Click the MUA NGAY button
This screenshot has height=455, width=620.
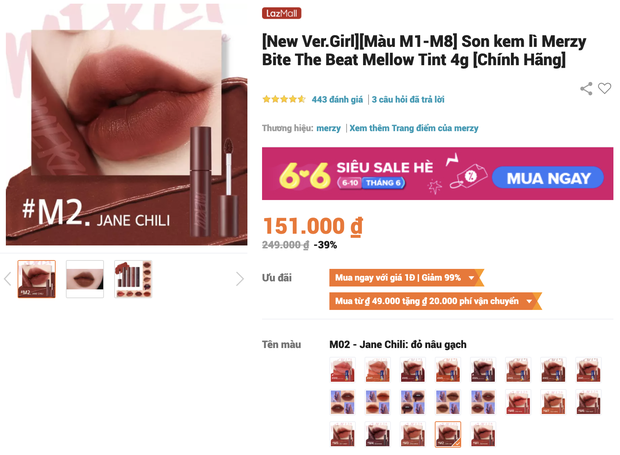548,178
